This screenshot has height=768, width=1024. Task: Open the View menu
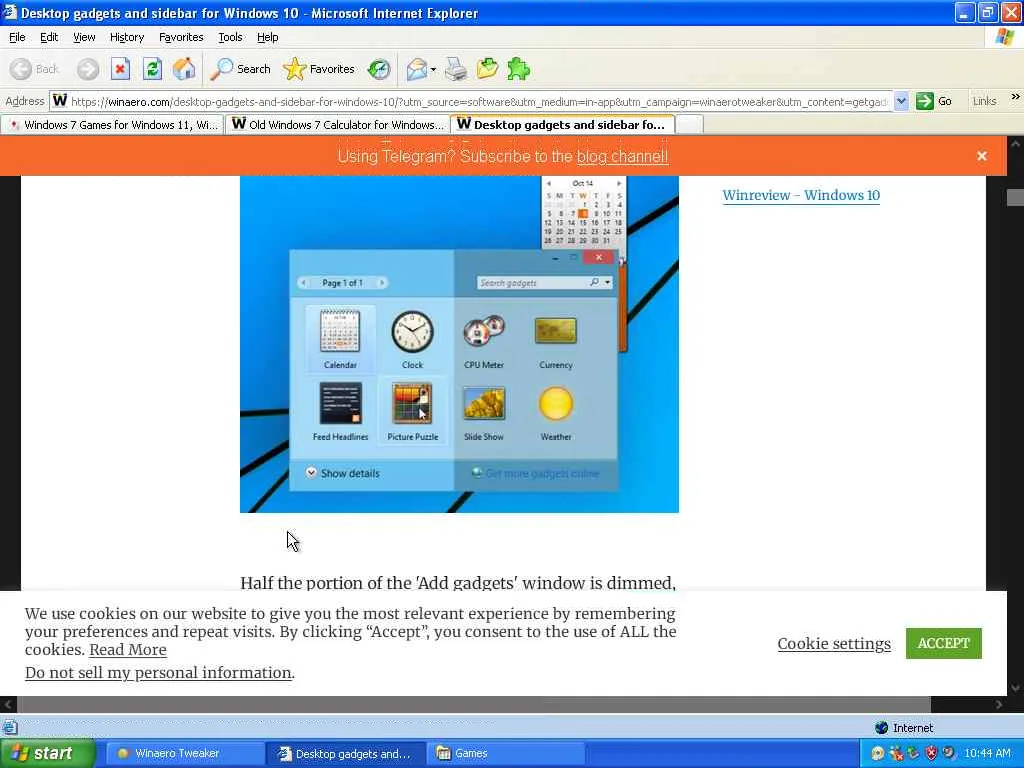pos(84,37)
